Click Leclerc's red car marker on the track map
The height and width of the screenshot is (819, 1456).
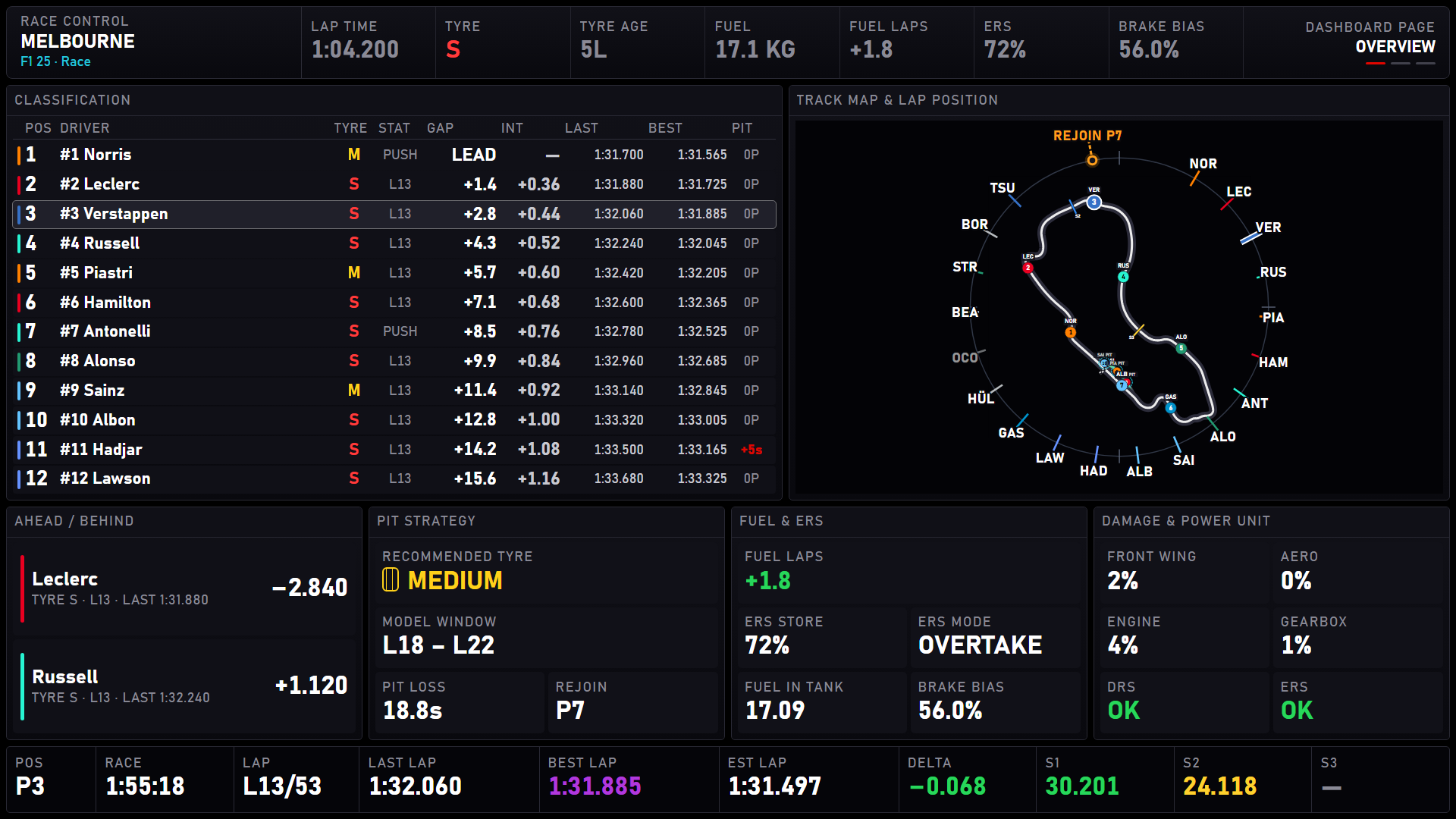tap(1028, 268)
